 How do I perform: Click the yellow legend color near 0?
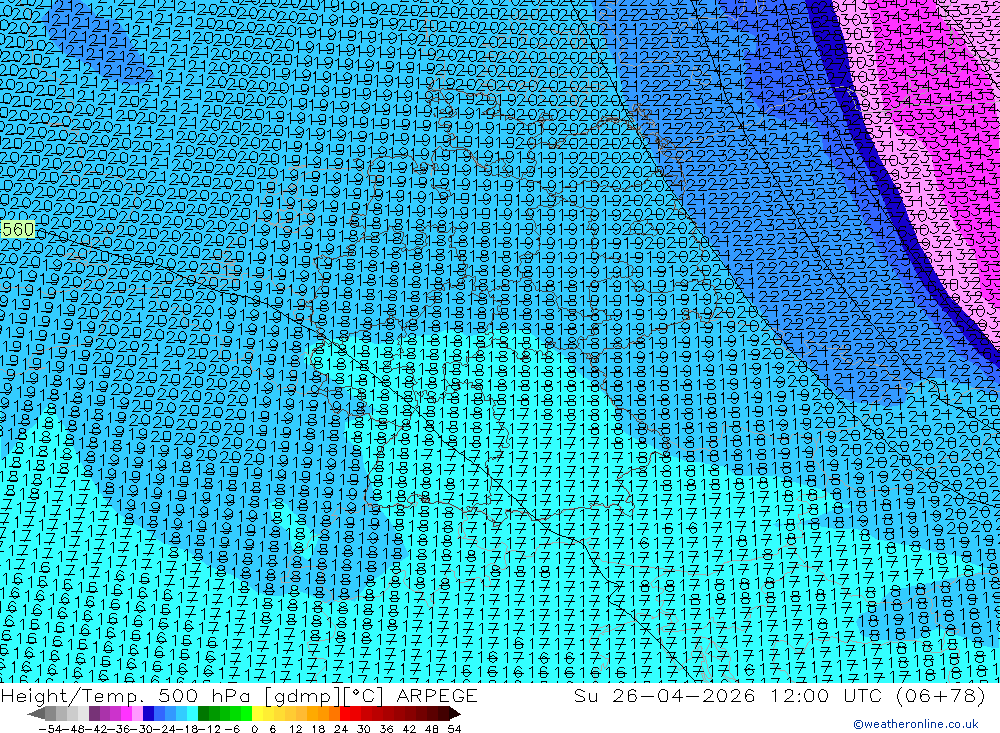point(258,714)
